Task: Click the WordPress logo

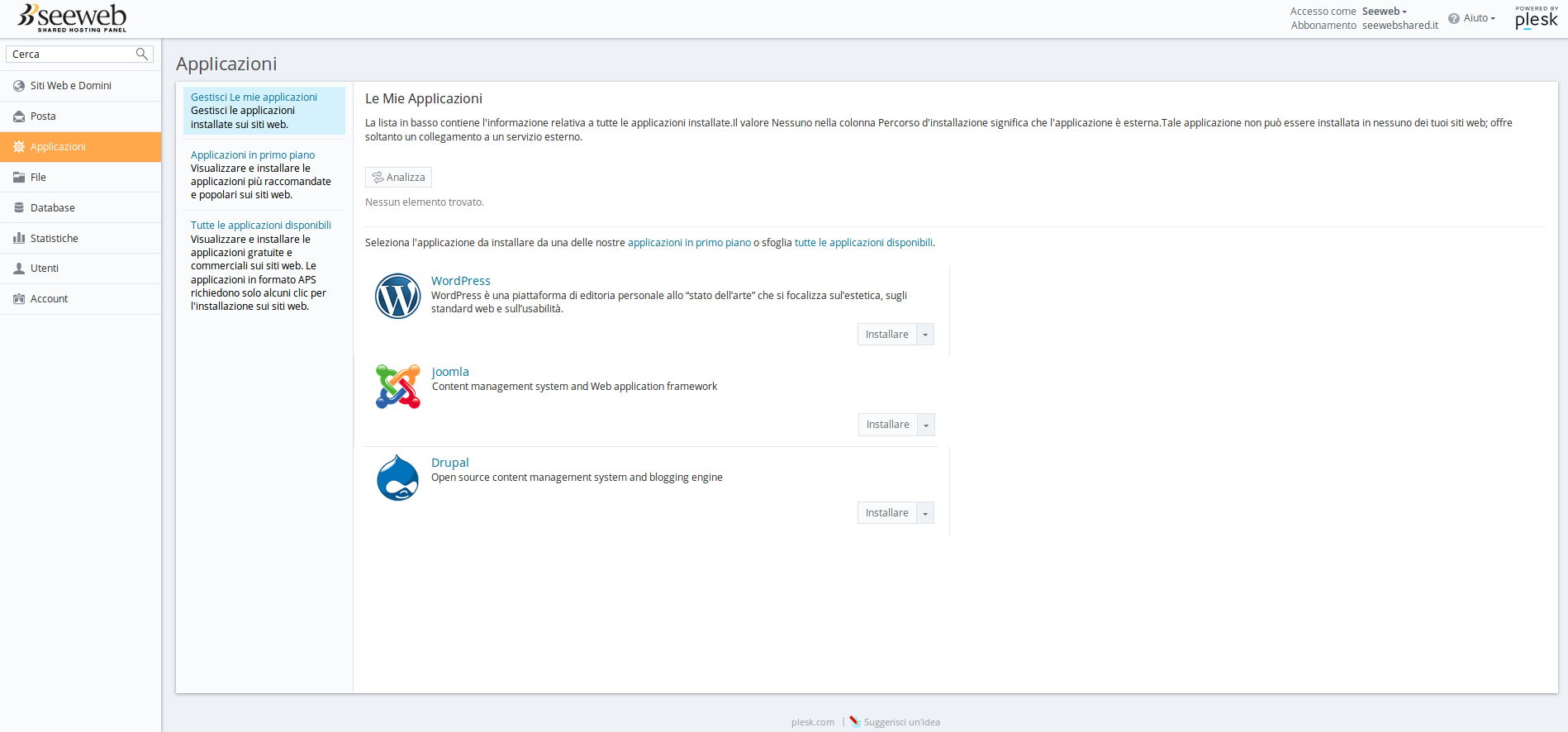Action: [x=398, y=296]
